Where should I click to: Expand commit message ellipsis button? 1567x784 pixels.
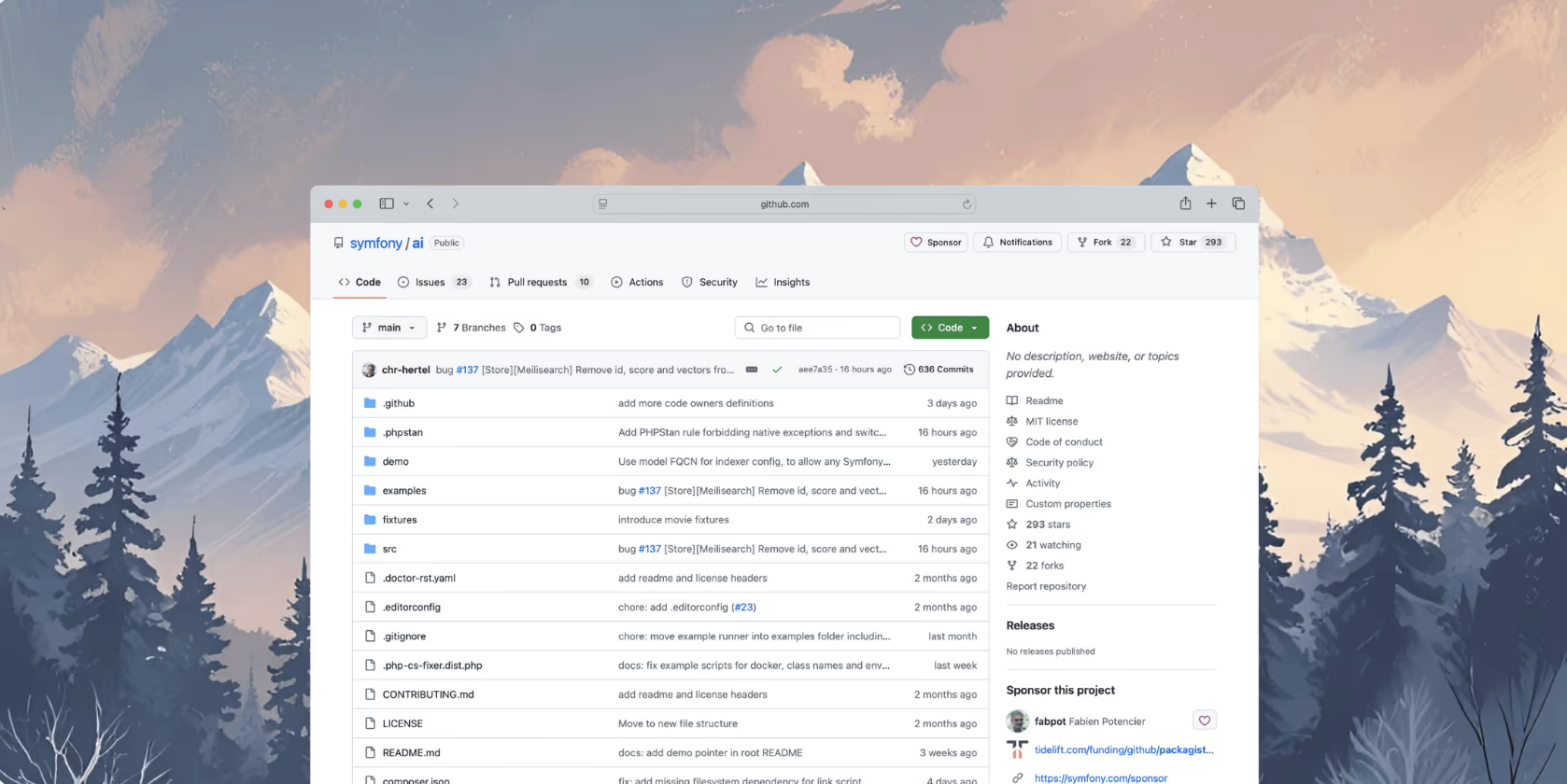pyautogui.click(x=752, y=370)
